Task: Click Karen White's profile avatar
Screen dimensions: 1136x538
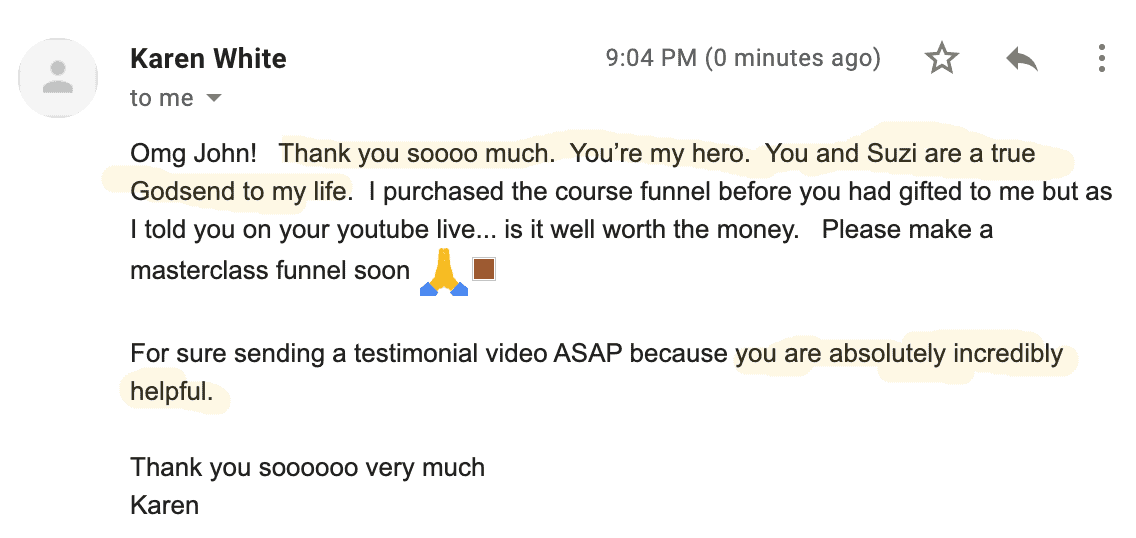Action: coord(58,77)
